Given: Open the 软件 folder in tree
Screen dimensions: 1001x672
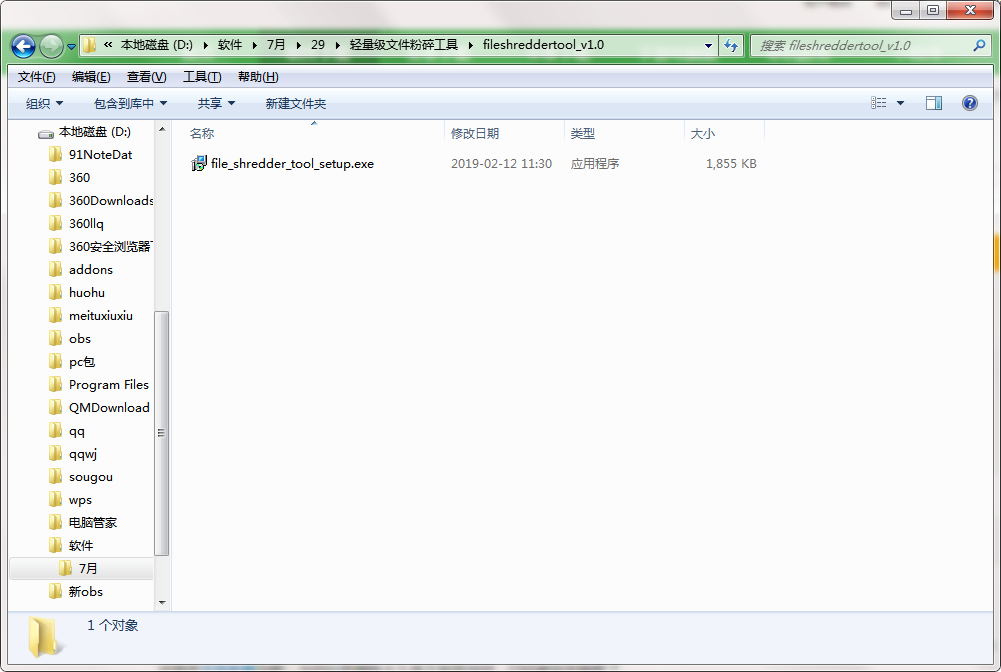Looking at the screenshot, I should [81, 546].
